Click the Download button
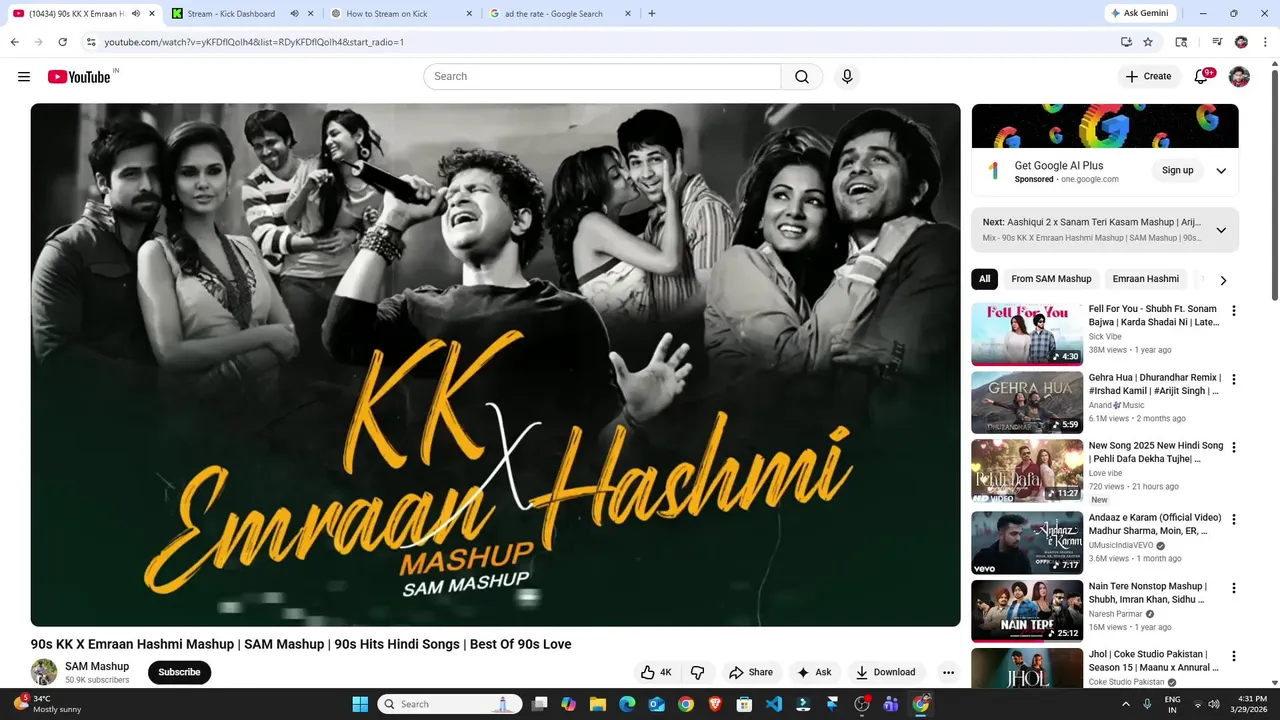Image resolution: width=1280 pixels, height=720 pixels. [886, 672]
